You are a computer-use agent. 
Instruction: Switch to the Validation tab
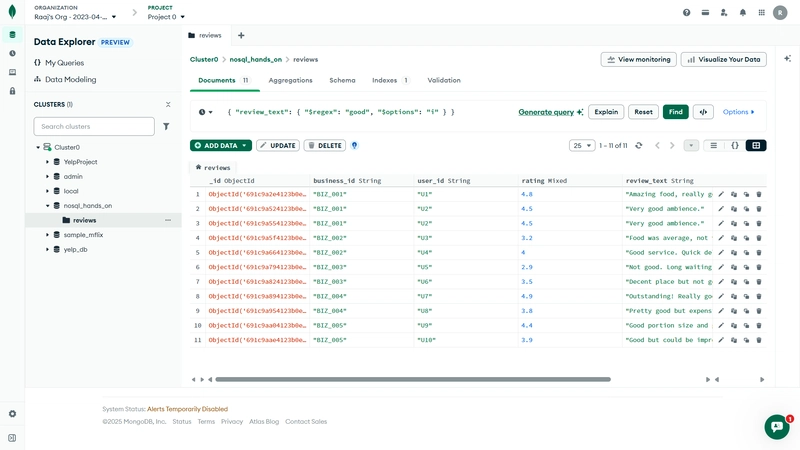[x=444, y=80]
